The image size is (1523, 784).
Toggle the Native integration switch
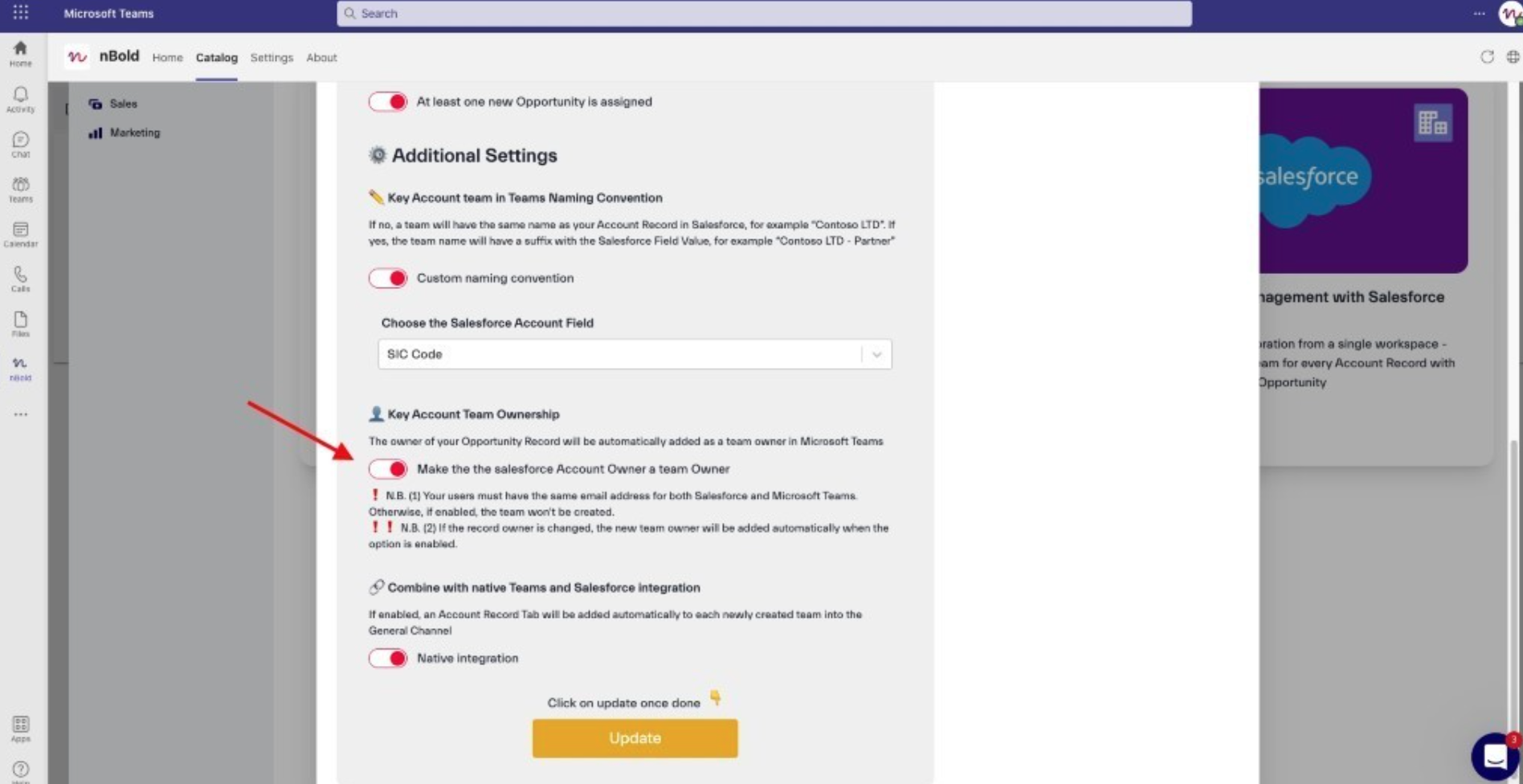pos(388,659)
